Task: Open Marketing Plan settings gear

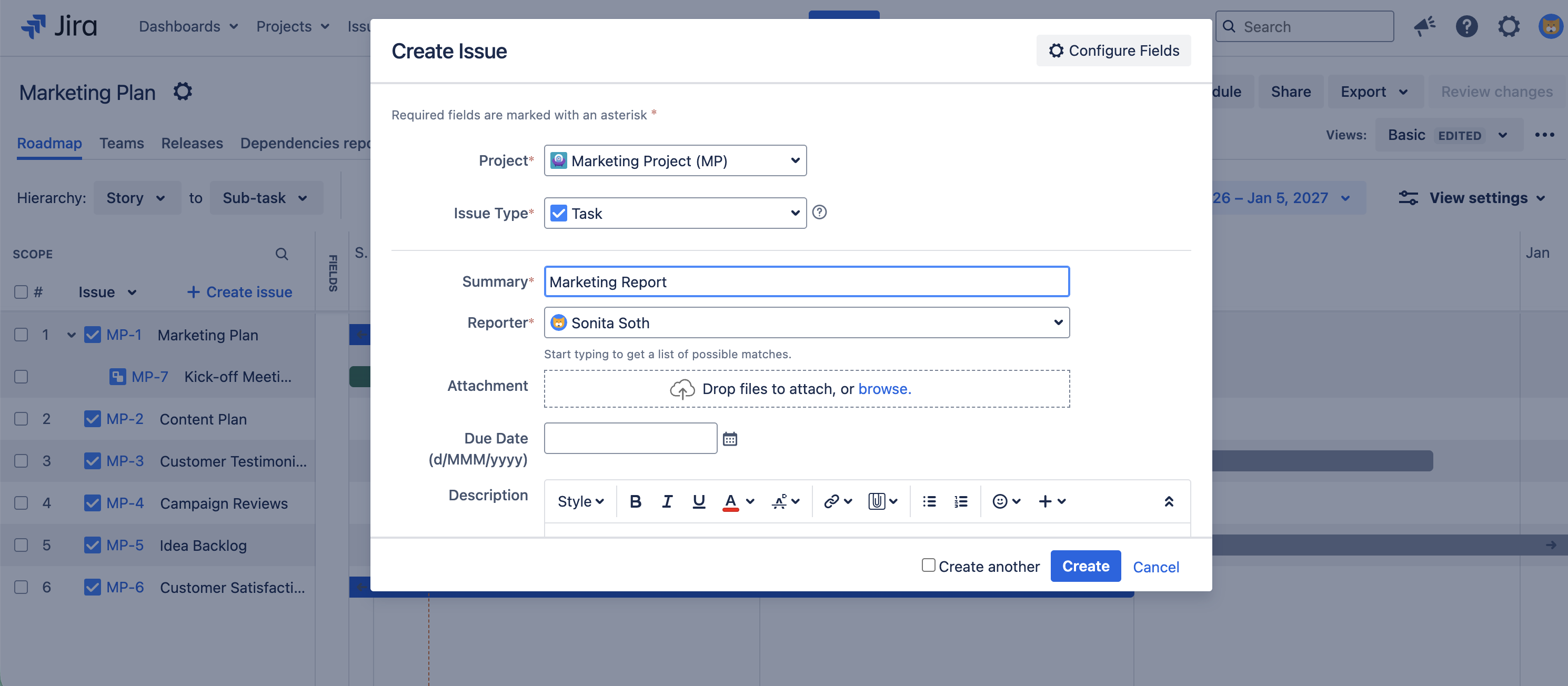Action: click(183, 92)
